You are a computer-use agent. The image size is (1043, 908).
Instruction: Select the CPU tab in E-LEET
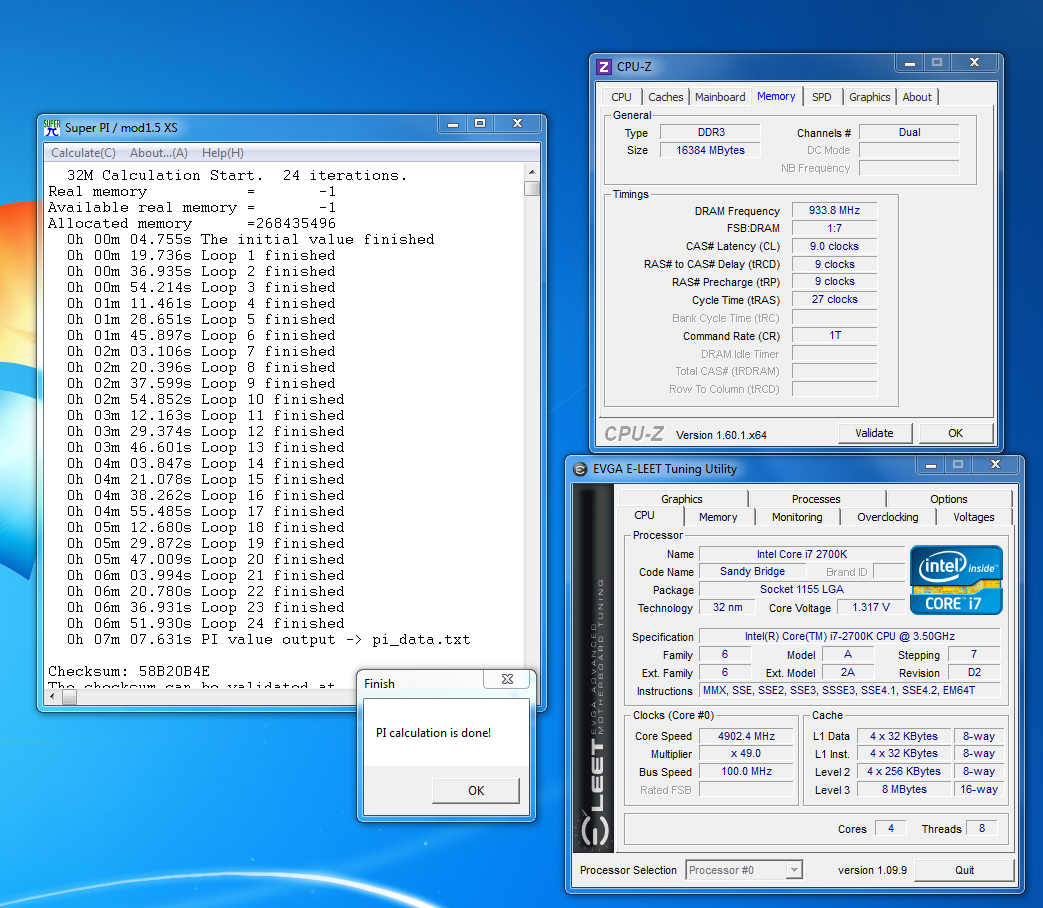(644, 516)
